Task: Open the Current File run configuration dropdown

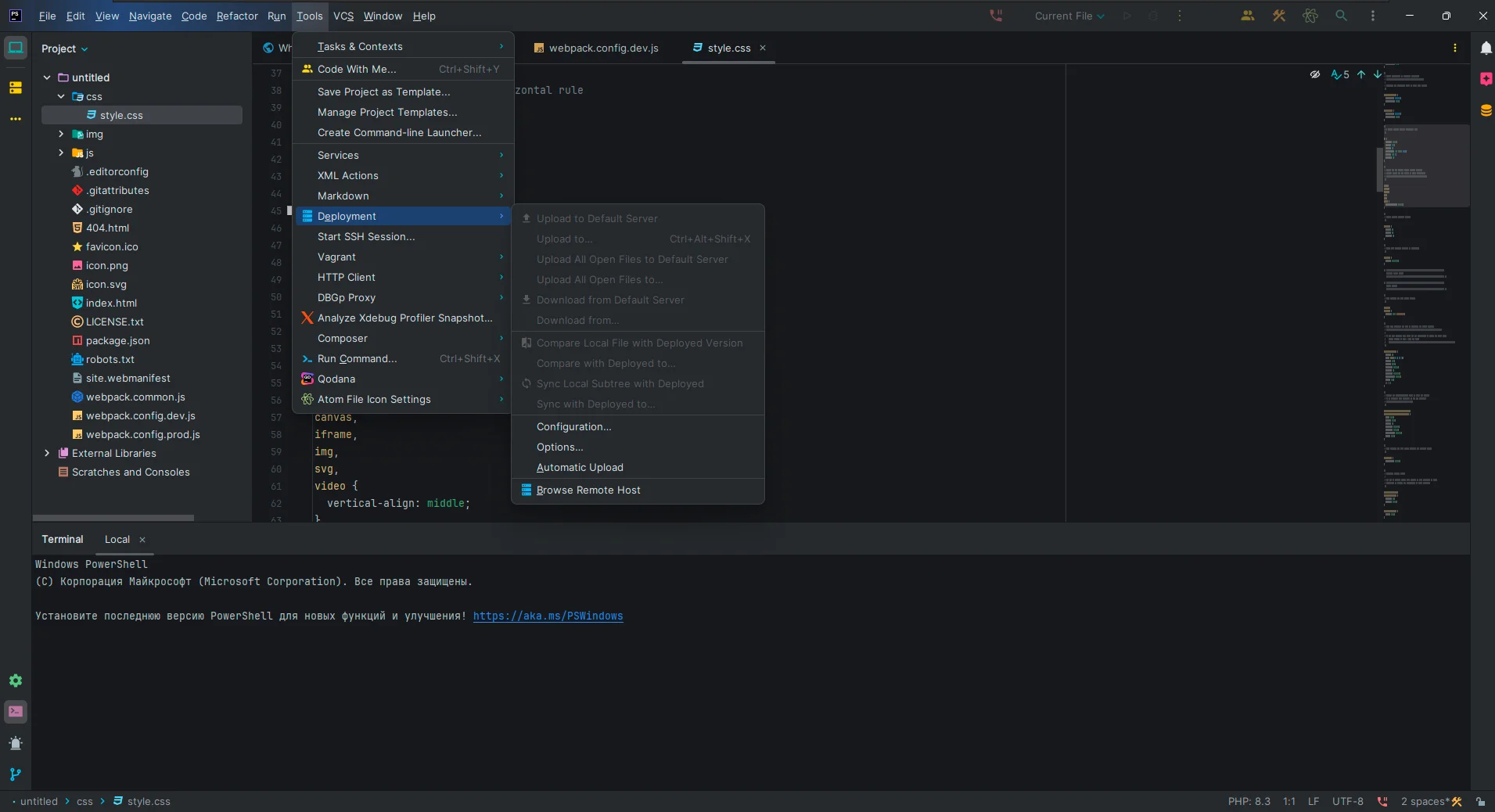Action: tap(1069, 16)
